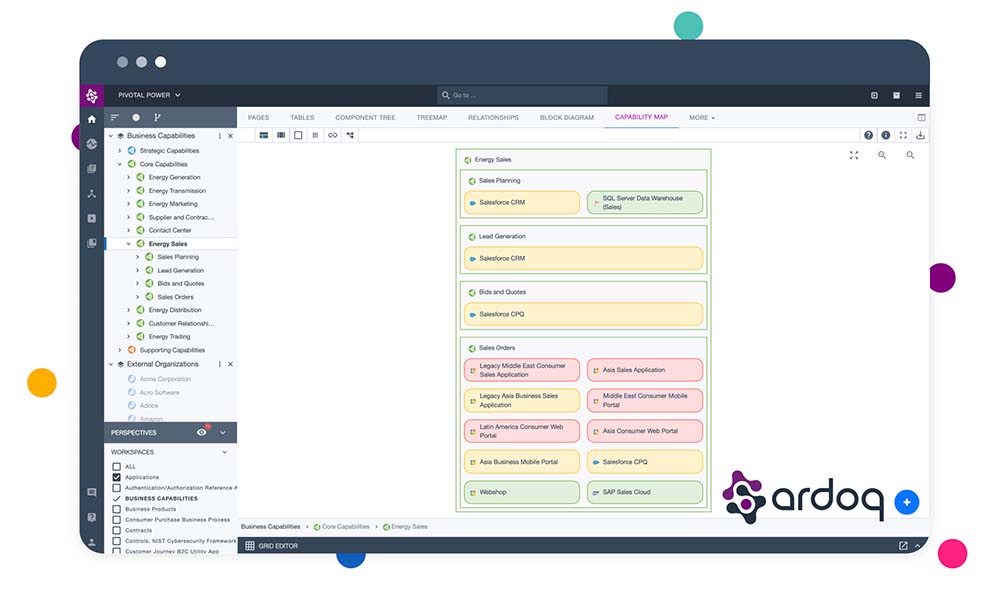Viewport: 1000px width, 590px height.
Task: Toggle fullscreen with expand icon in toolbar
Action: (x=903, y=135)
